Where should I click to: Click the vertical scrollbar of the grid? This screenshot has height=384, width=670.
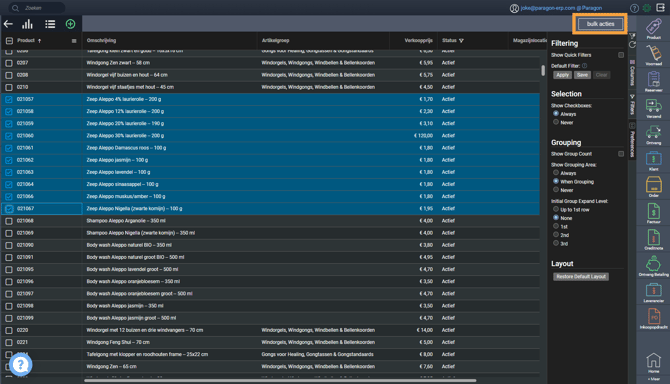[x=543, y=70]
